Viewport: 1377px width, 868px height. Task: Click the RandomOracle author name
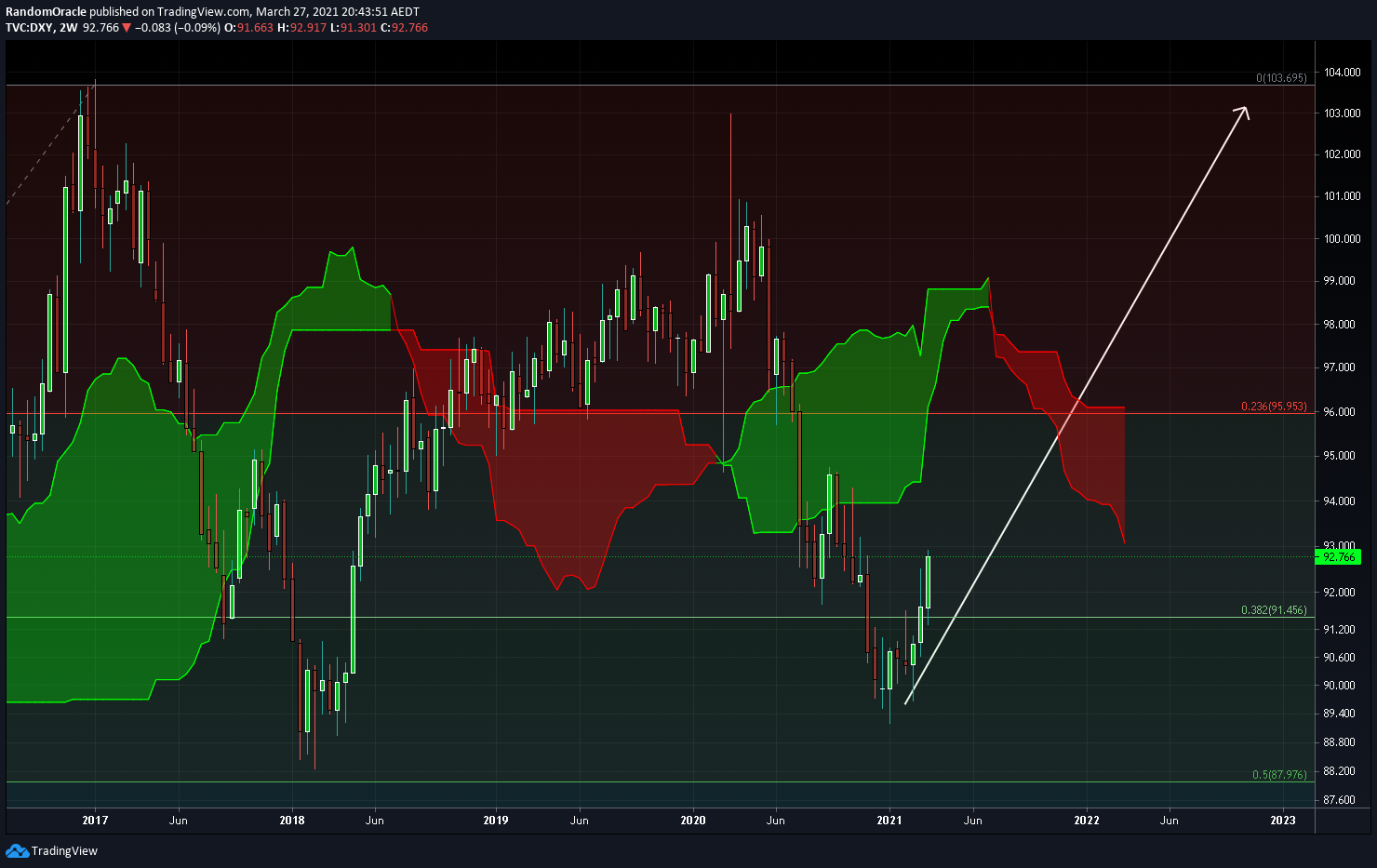pos(46,12)
